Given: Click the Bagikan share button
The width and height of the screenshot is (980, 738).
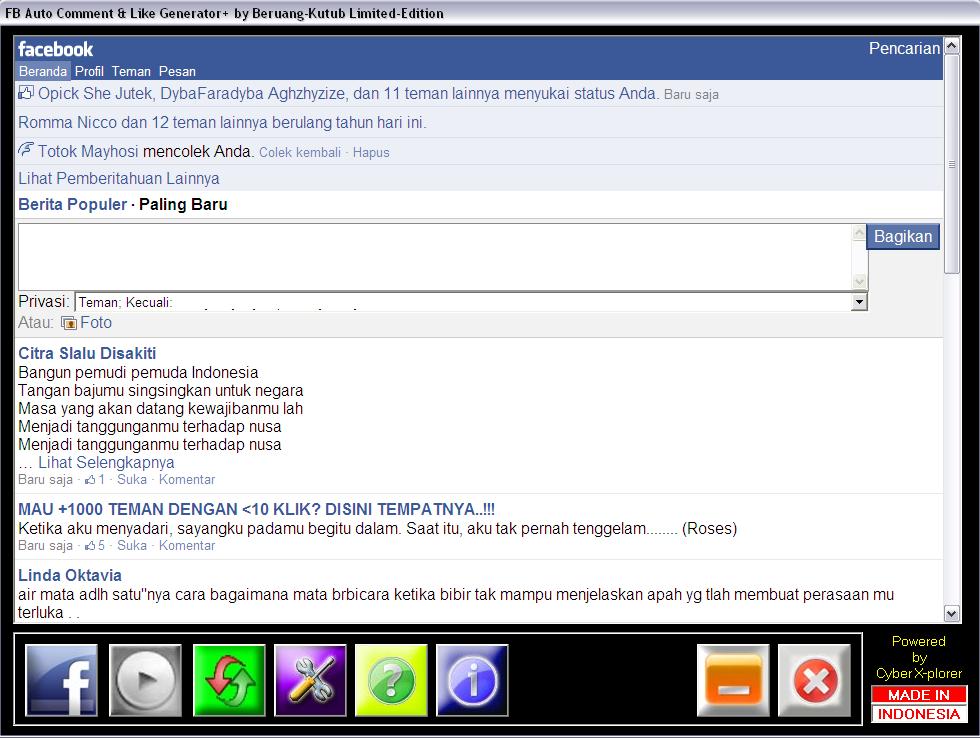Looking at the screenshot, I should [x=902, y=236].
